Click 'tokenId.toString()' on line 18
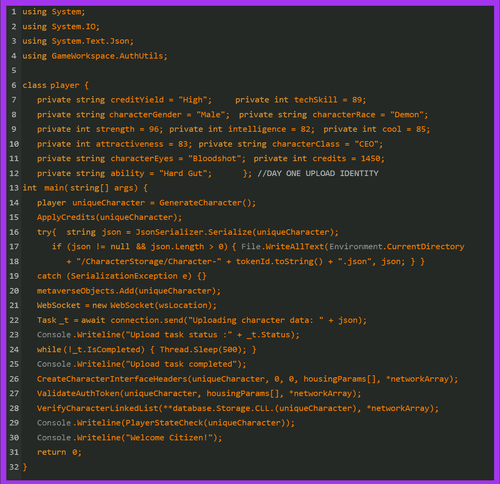This screenshot has width=500, height=484. (x=279, y=261)
